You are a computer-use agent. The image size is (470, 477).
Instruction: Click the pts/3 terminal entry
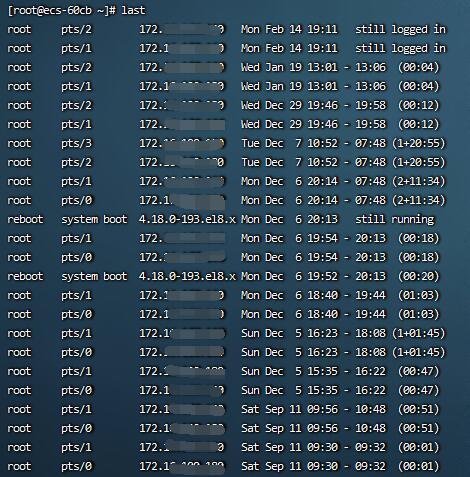[76, 144]
